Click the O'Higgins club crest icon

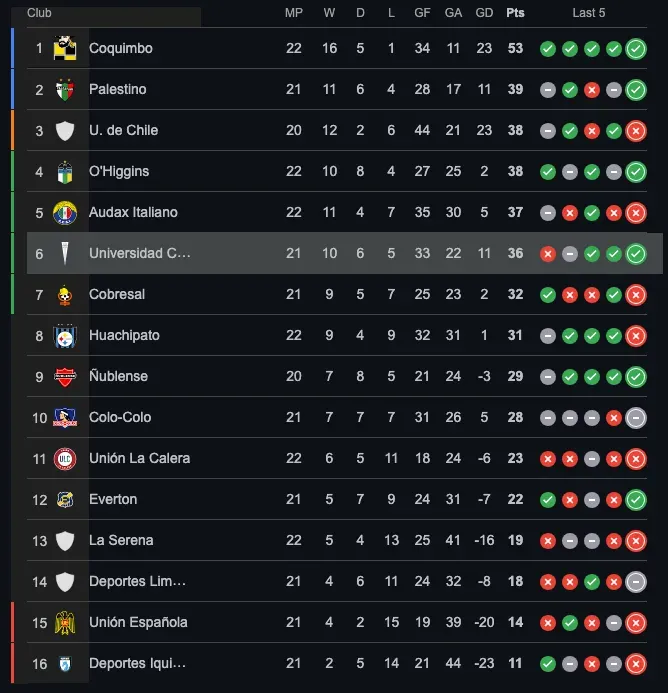pos(65,171)
